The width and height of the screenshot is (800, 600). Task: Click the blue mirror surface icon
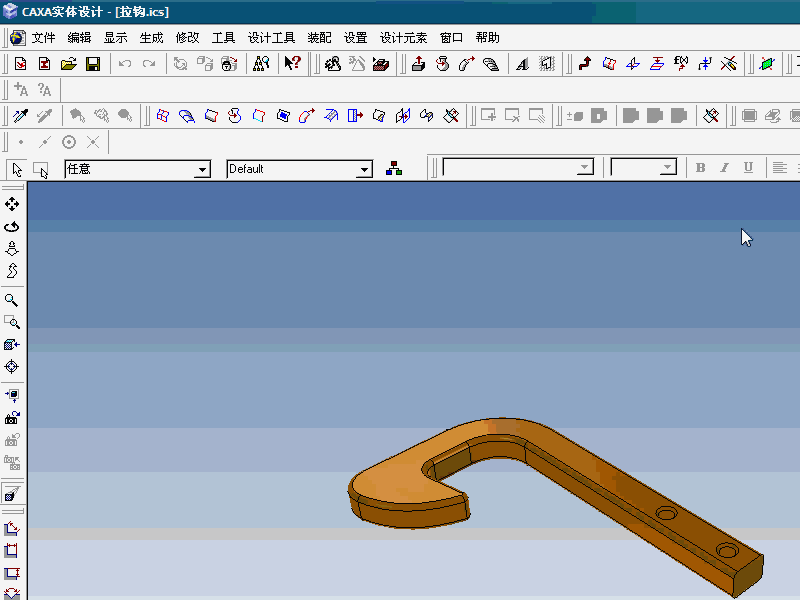pos(403,116)
